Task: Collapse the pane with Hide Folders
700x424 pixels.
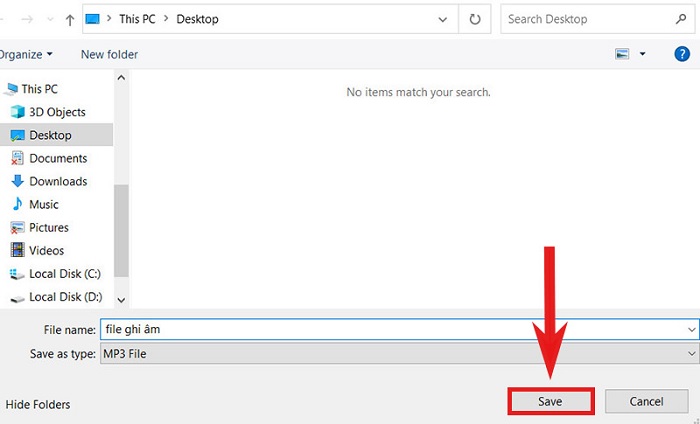Action: pyautogui.click(x=38, y=404)
